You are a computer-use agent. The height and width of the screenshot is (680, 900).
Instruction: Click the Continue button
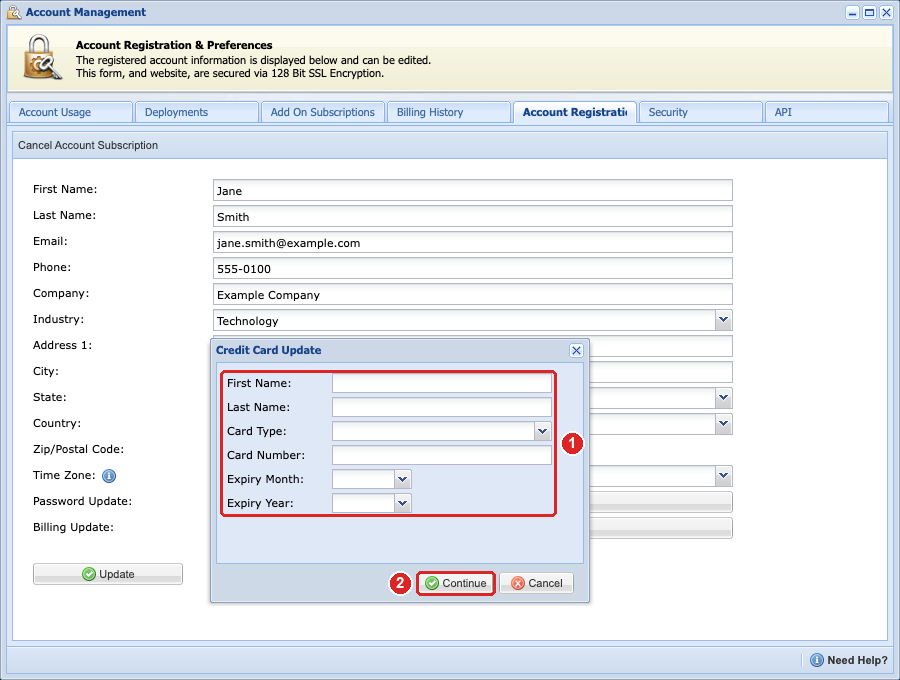456,584
